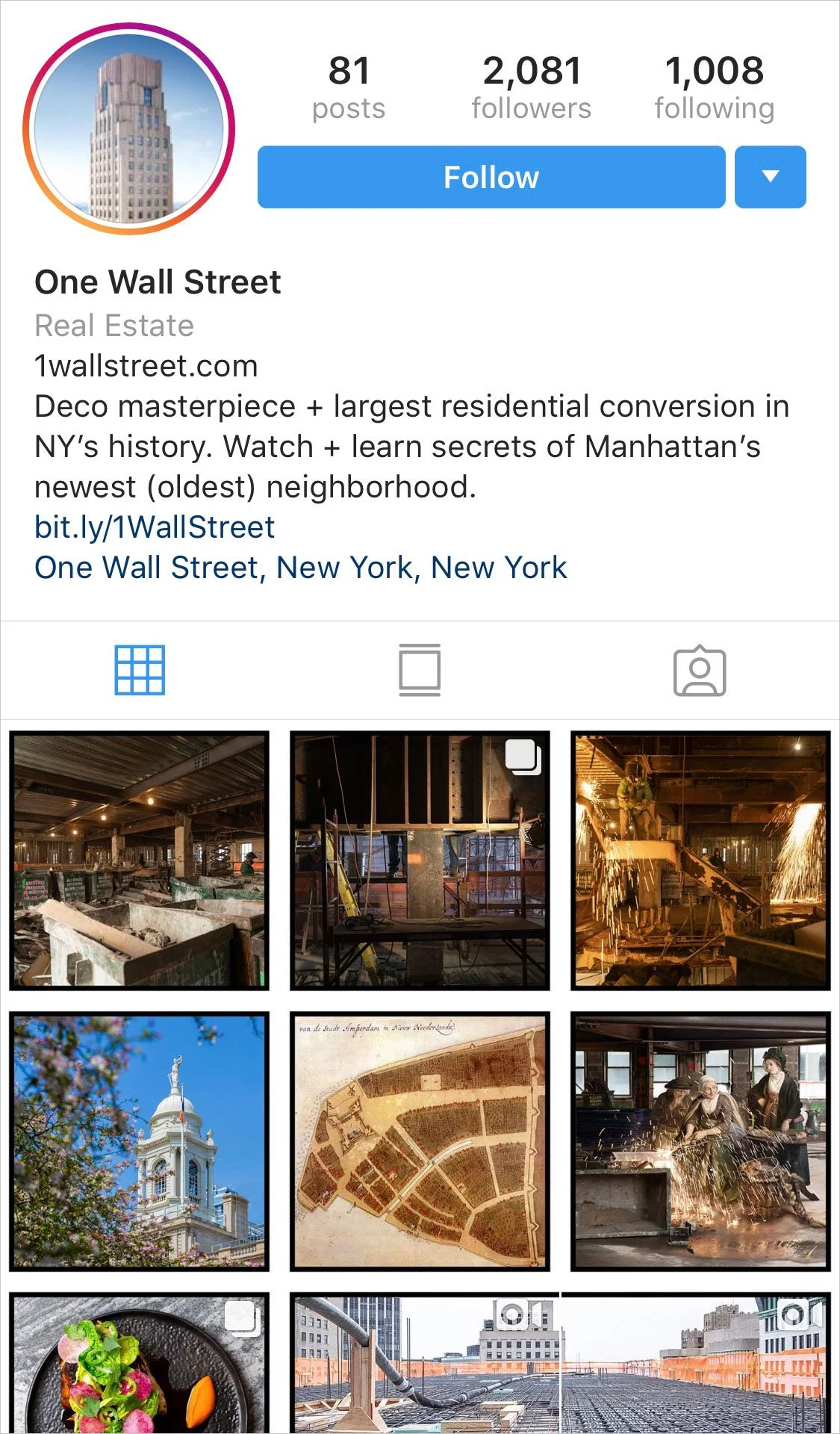Screen dimensions: 840x1434
Task: Open the rooftop hose video post
Action: [x=424, y=1363]
